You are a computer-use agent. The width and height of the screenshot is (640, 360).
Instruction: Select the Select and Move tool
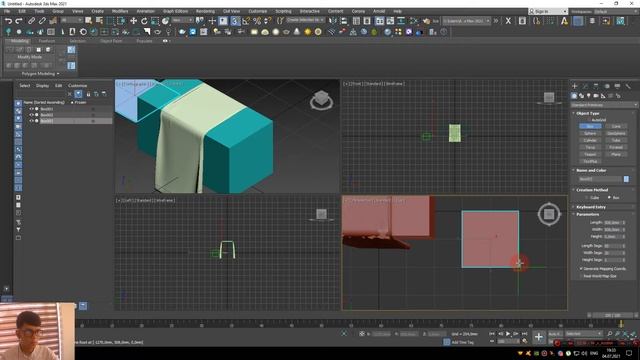133,21
